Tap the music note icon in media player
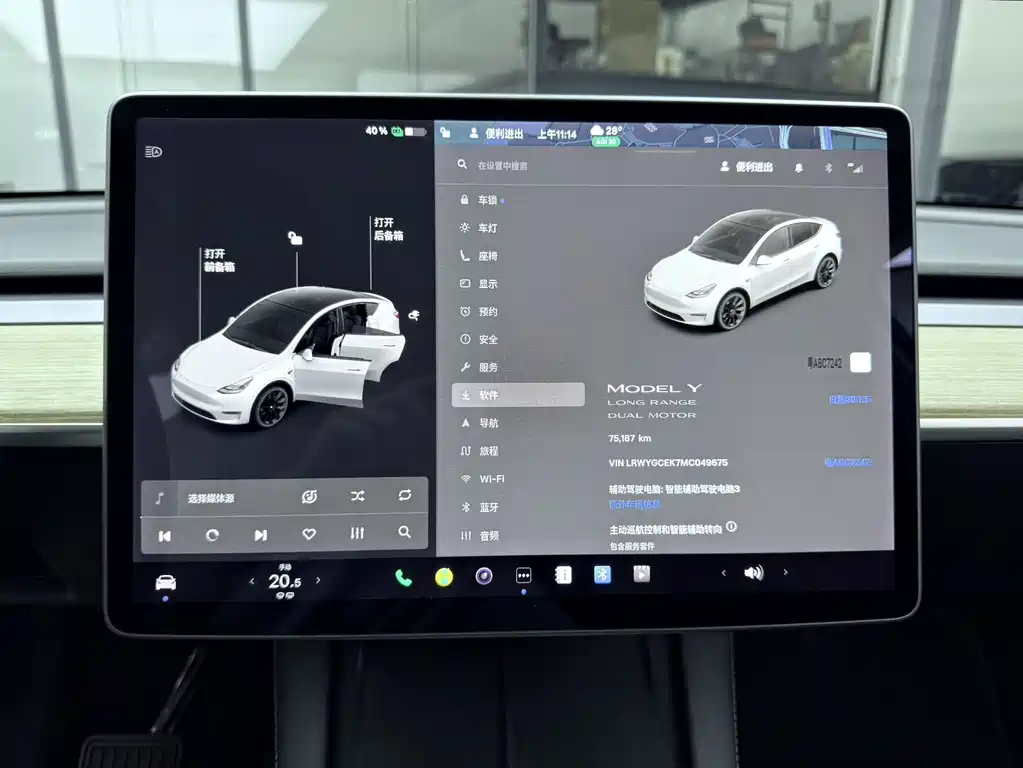The image size is (1023, 768). (x=159, y=499)
